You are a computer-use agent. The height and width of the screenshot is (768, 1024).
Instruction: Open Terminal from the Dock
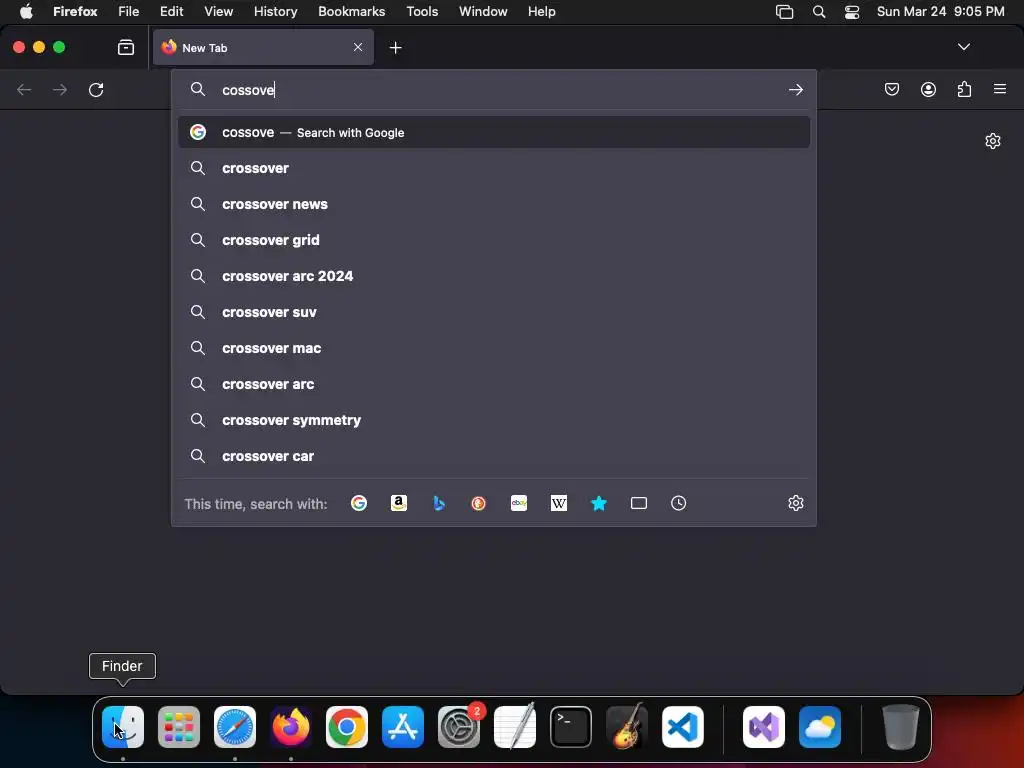571,727
